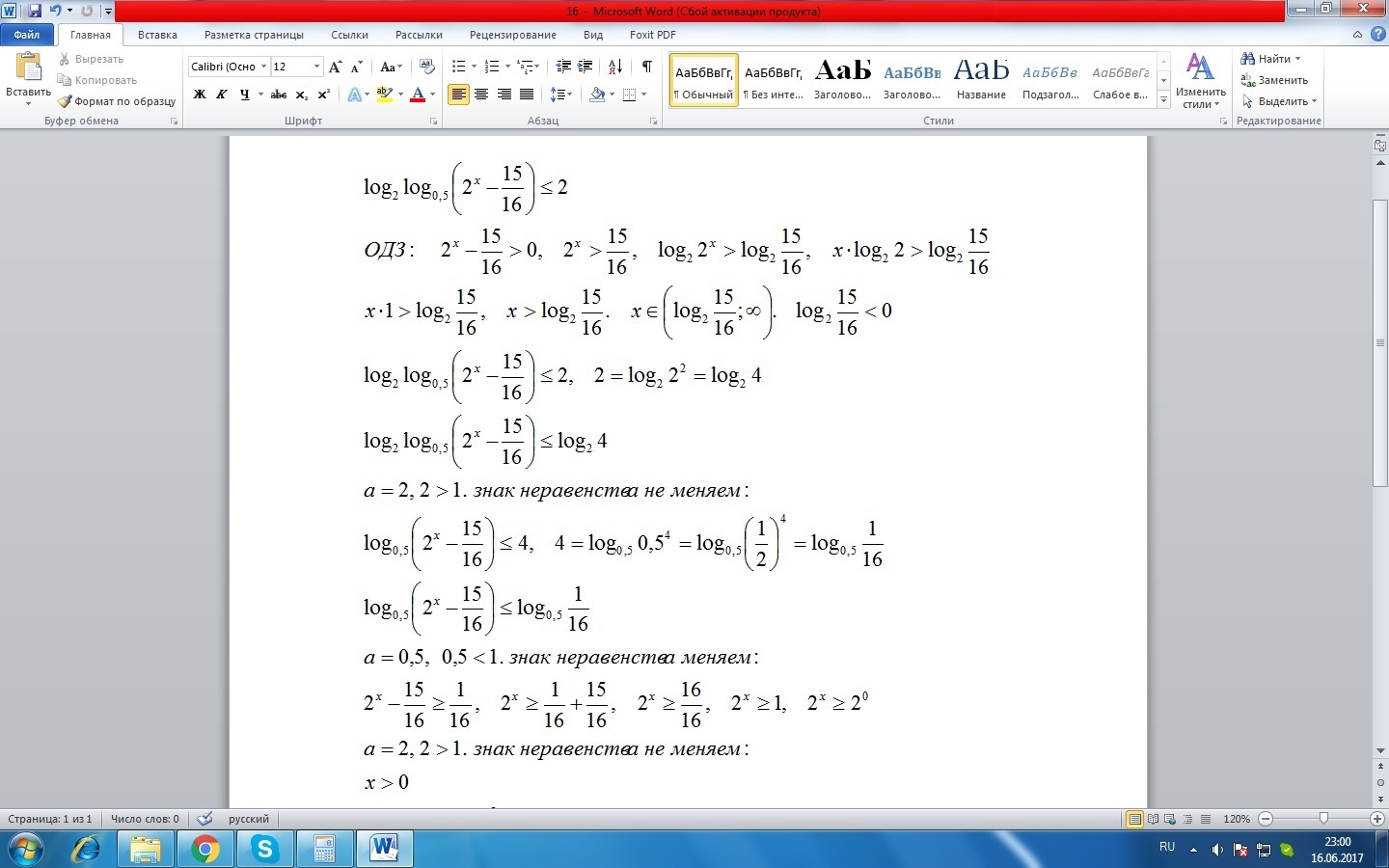Toggle strikethrough formatting
Screen dimensions: 1389x868
(x=279, y=95)
